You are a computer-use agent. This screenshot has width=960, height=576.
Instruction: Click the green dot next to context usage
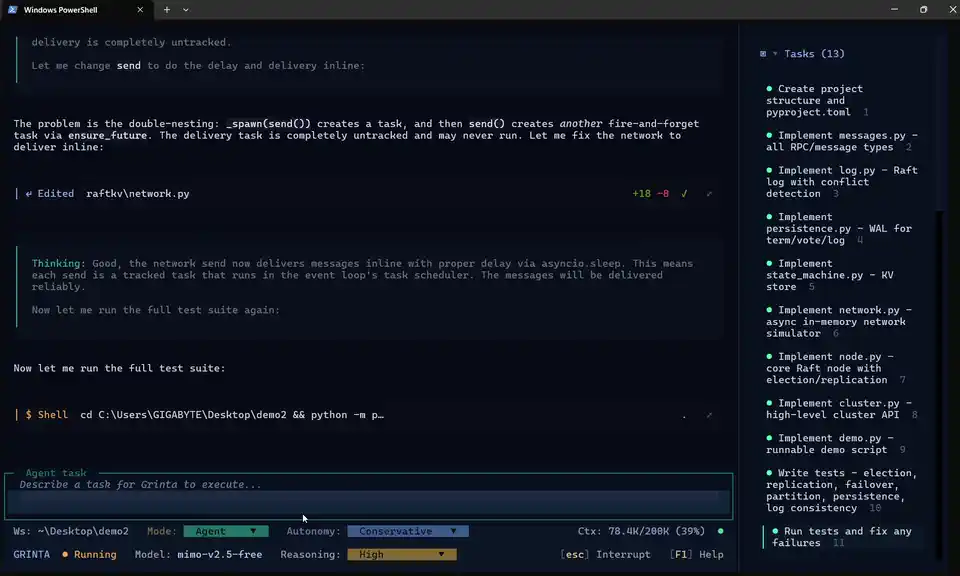[721, 531]
